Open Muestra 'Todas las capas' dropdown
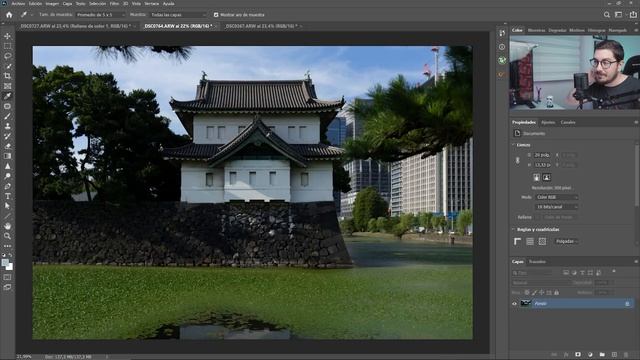 [178, 15]
